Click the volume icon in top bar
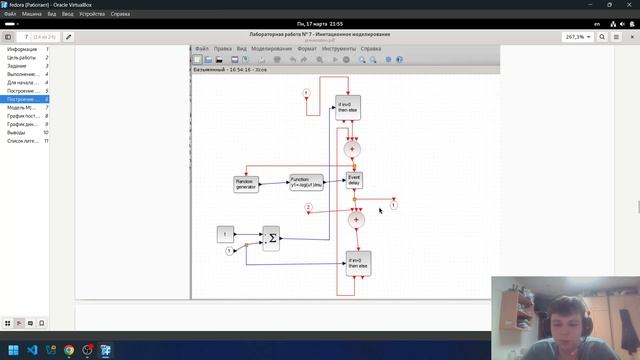 click(x=622, y=24)
